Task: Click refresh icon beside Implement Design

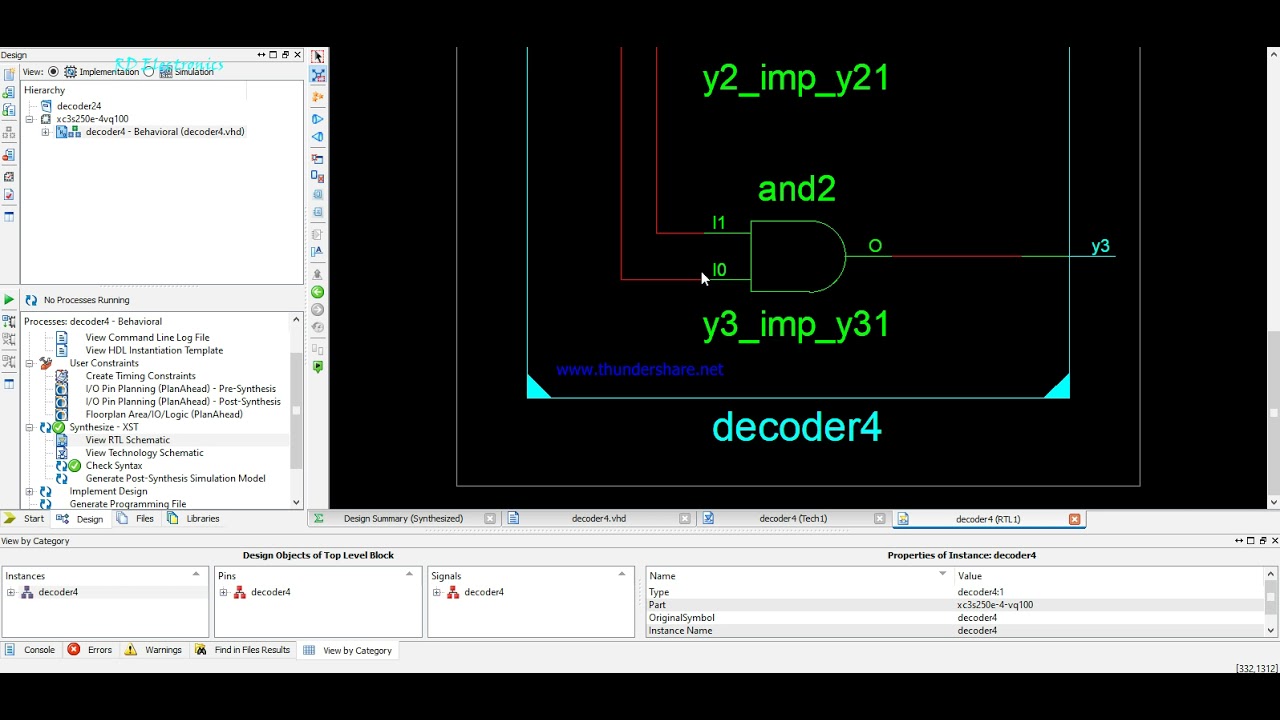Action: [x=45, y=491]
